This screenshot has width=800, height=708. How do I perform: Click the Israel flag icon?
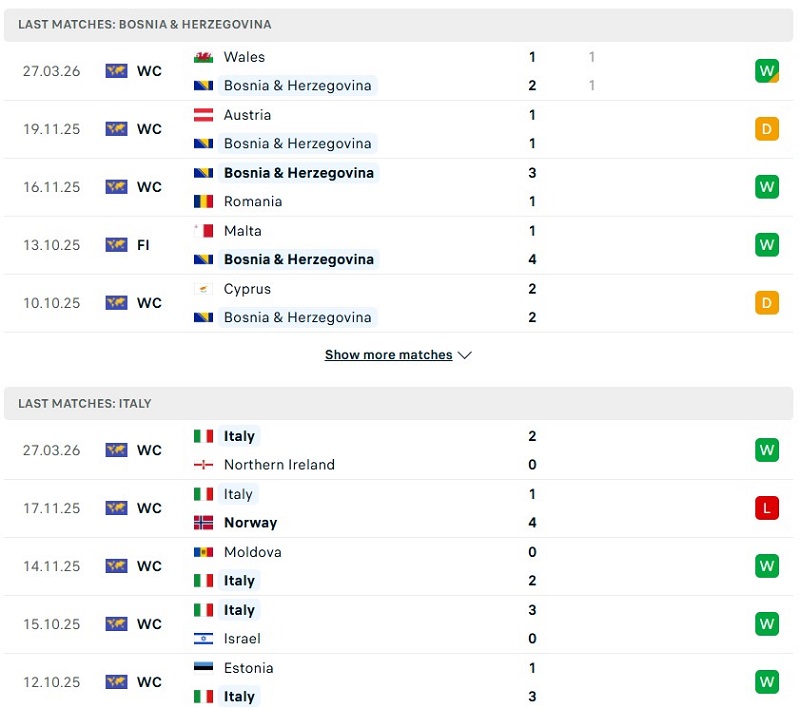pos(203,638)
